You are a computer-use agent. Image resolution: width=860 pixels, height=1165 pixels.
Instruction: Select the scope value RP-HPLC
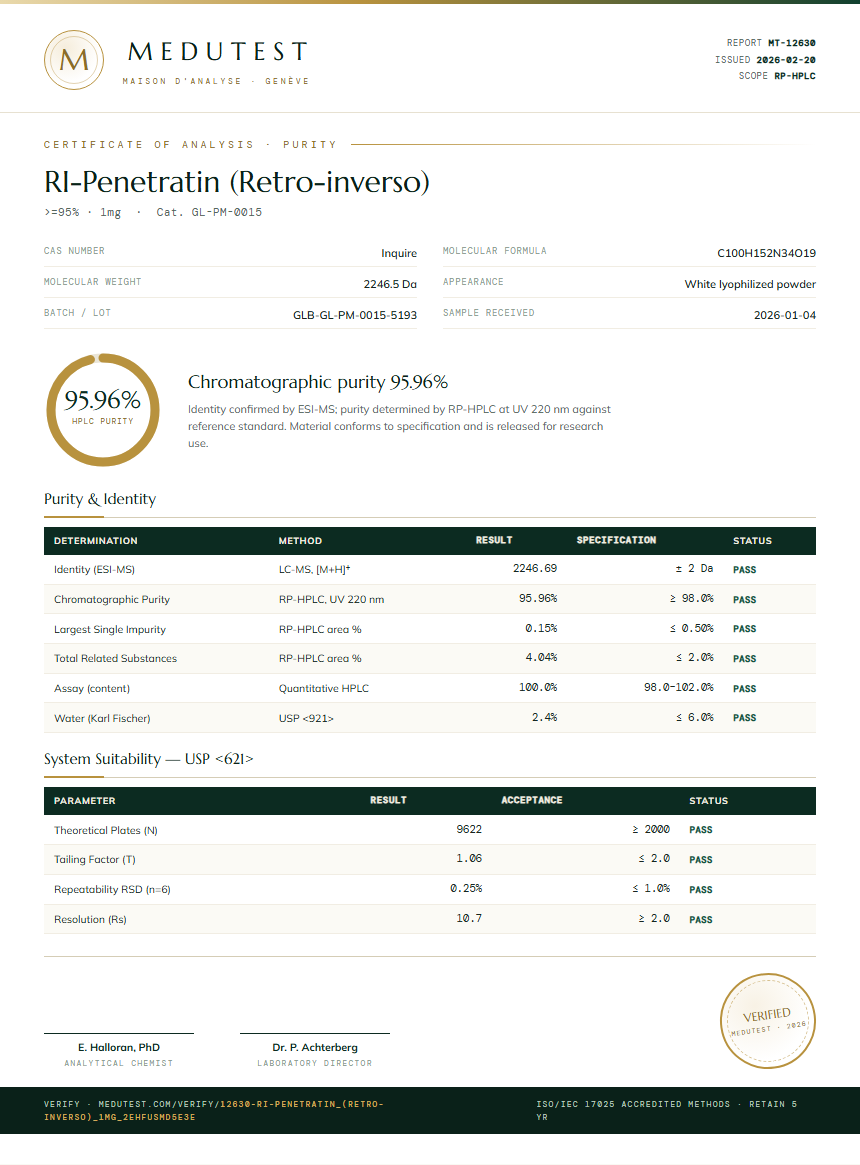pos(795,76)
